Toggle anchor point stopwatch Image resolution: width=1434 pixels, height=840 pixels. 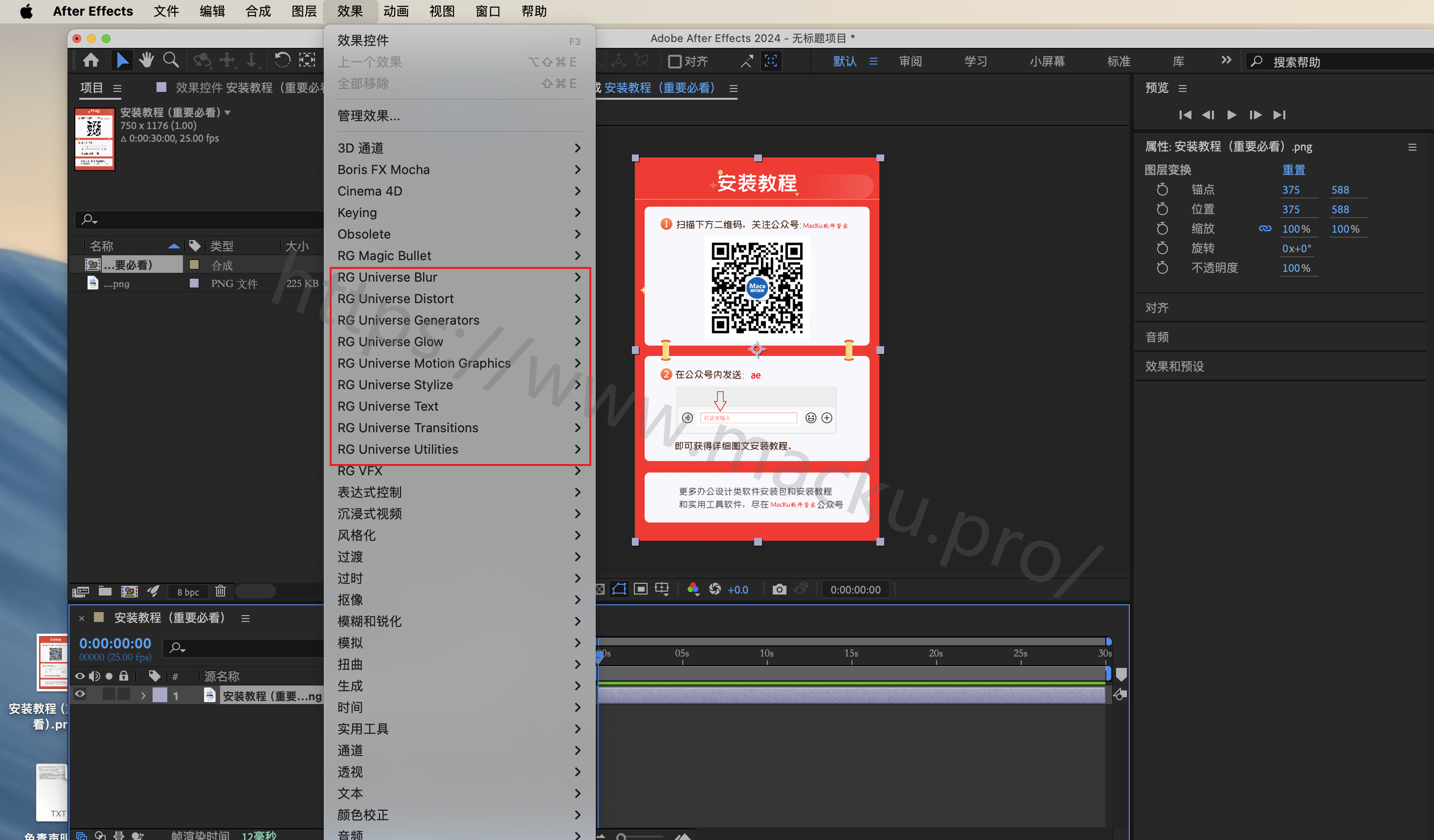1162,189
